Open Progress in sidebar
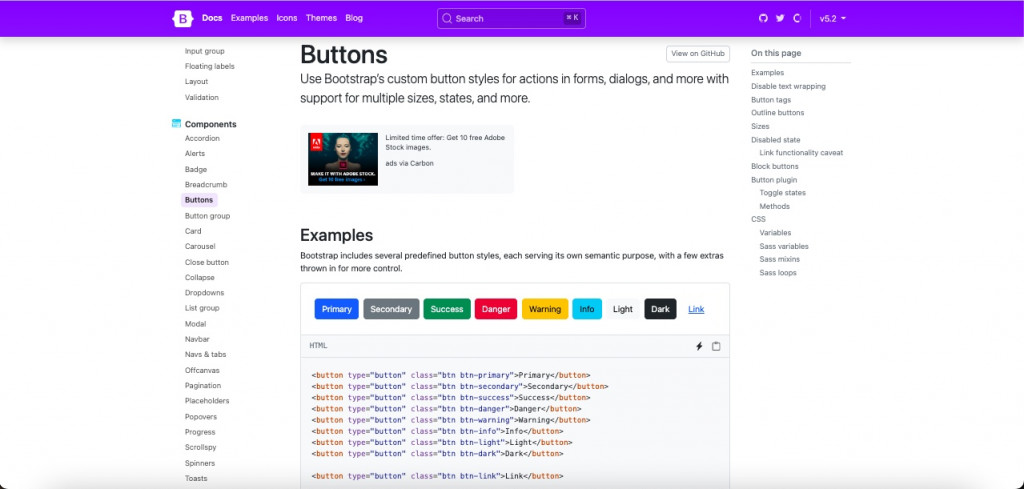1024x489 pixels. 200,432
